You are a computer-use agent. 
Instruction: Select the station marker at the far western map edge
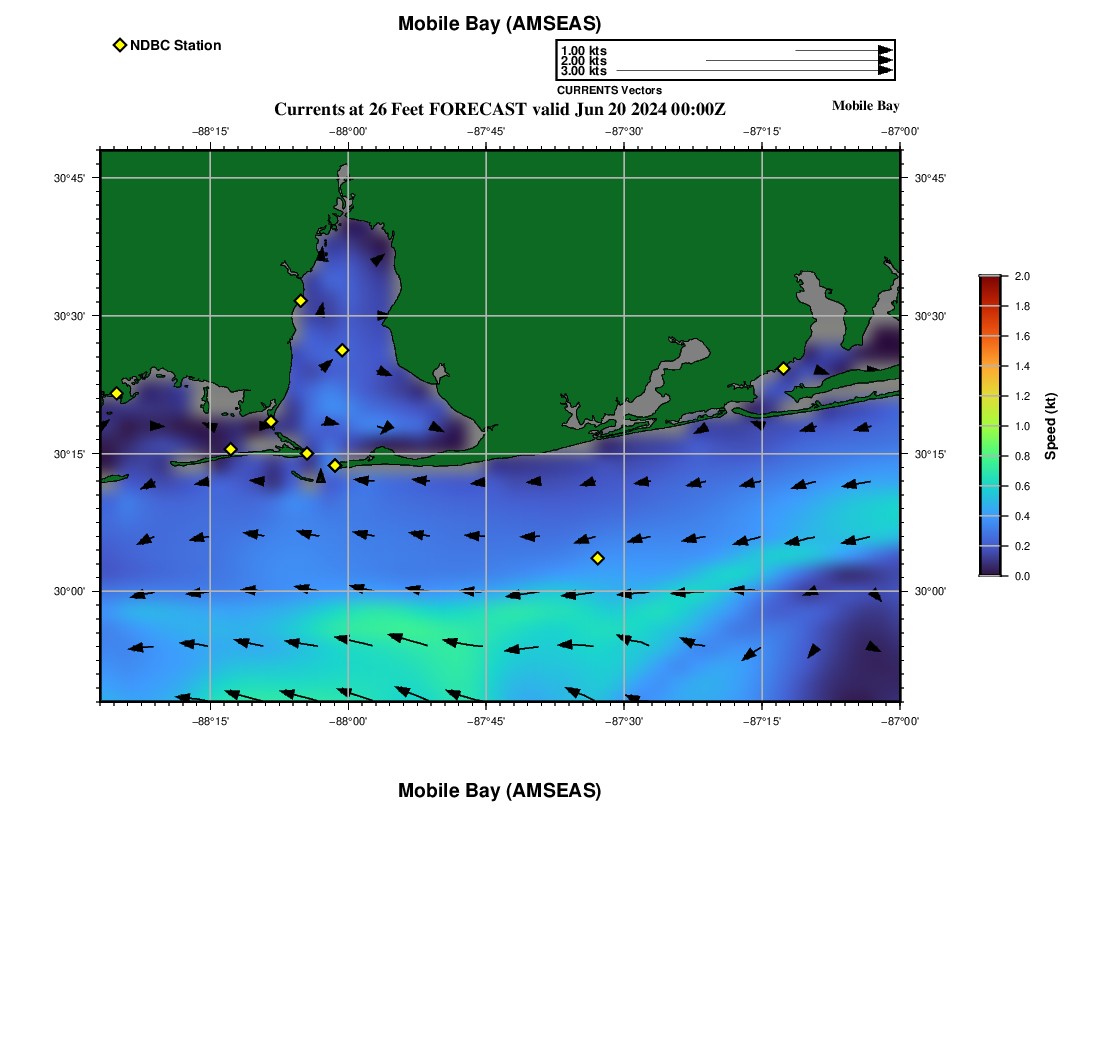tap(116, 393)
